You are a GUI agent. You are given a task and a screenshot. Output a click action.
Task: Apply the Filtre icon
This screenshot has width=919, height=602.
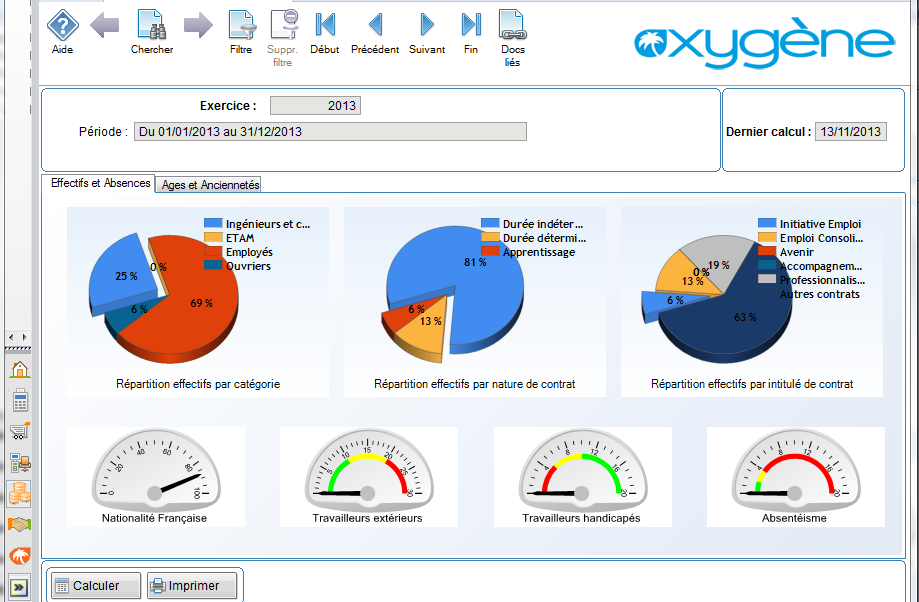click(x=241, y=27)
